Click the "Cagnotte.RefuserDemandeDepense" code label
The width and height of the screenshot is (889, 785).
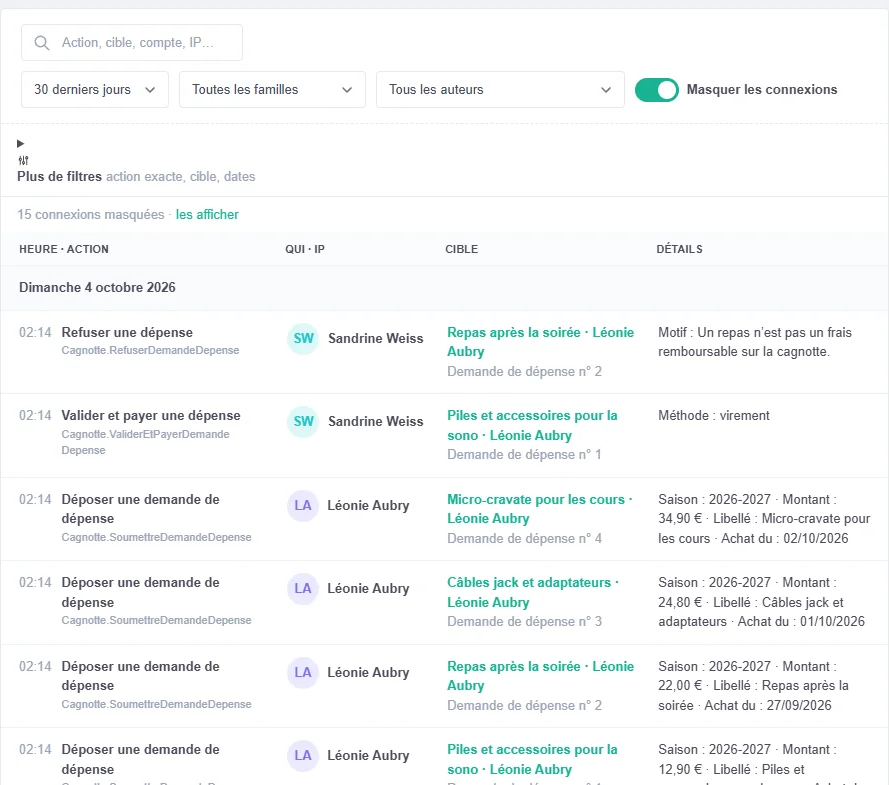point(150,350)
